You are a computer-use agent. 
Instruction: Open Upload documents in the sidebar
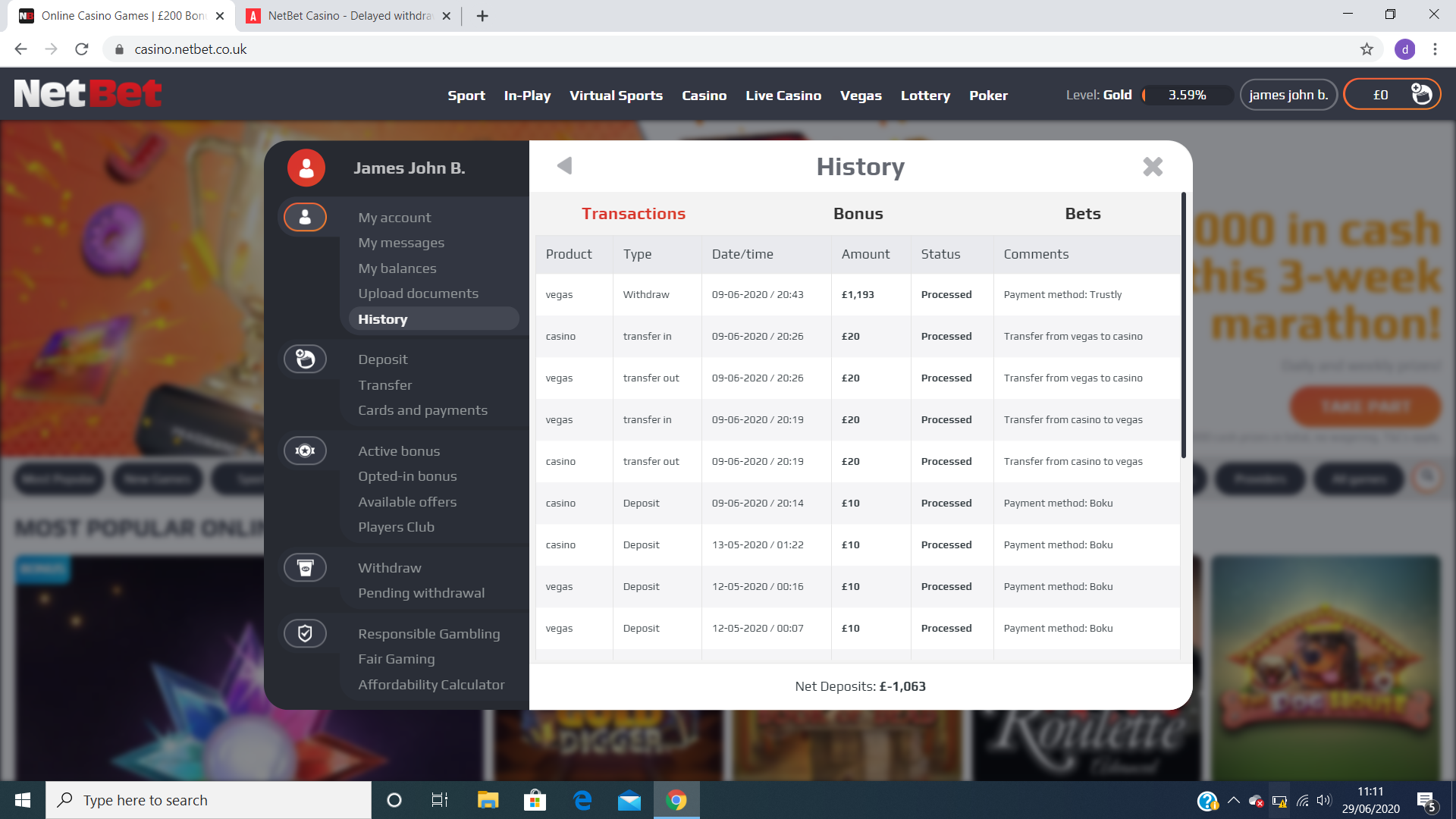click(x=418, y=293)
